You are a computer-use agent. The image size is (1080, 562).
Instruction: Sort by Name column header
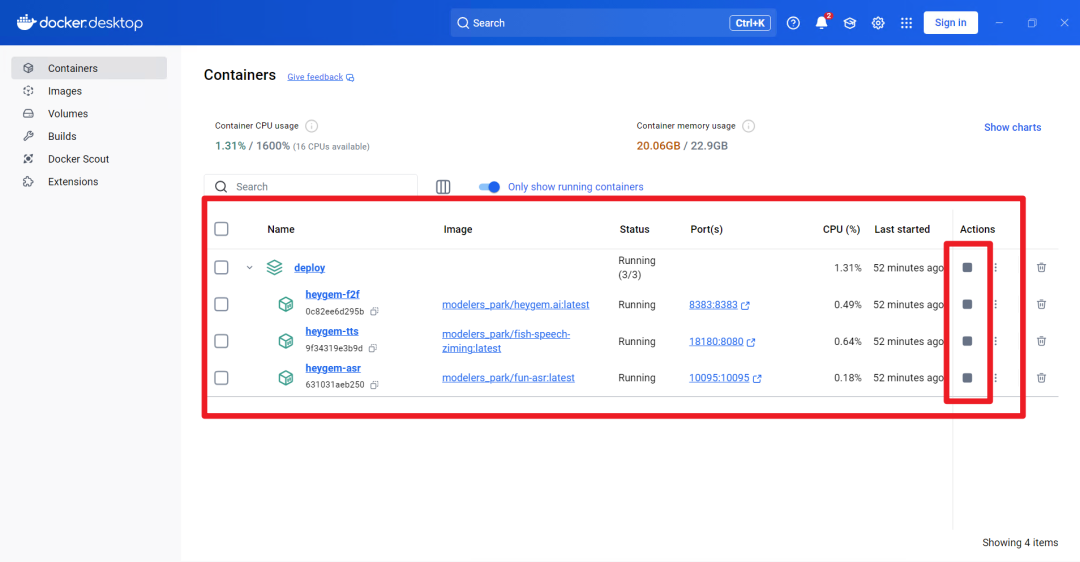(281, 229)
